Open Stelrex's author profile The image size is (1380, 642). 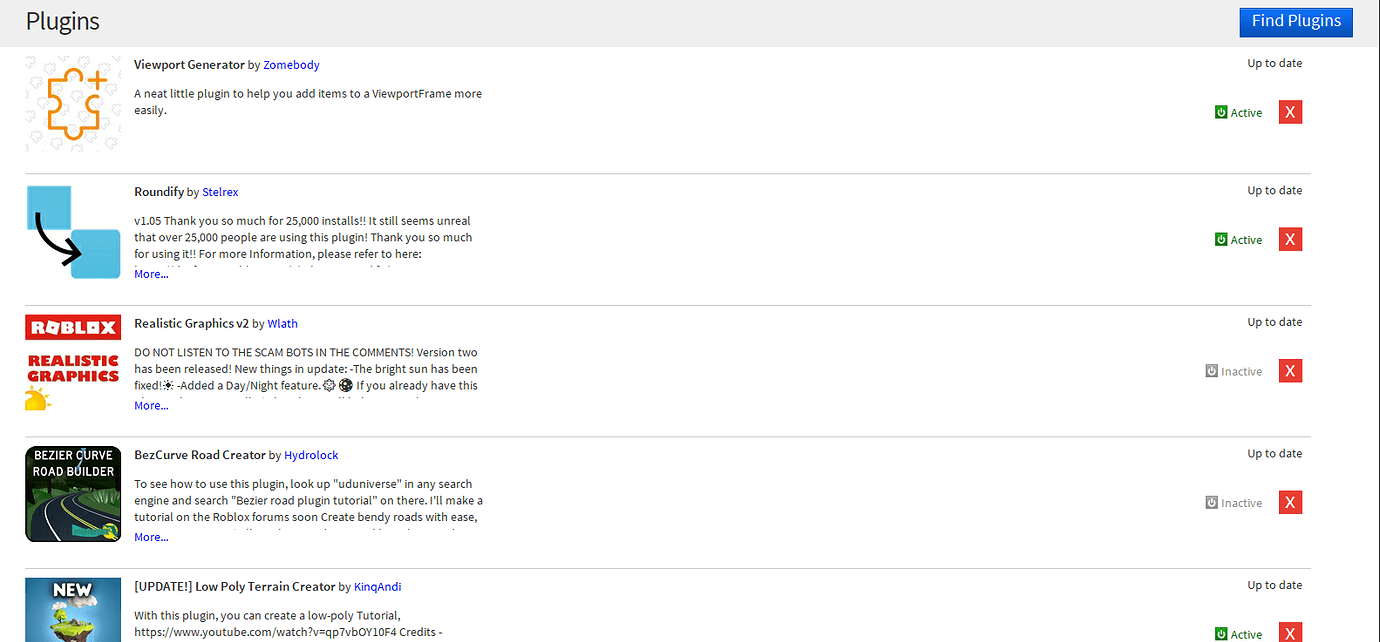[220, 191]
